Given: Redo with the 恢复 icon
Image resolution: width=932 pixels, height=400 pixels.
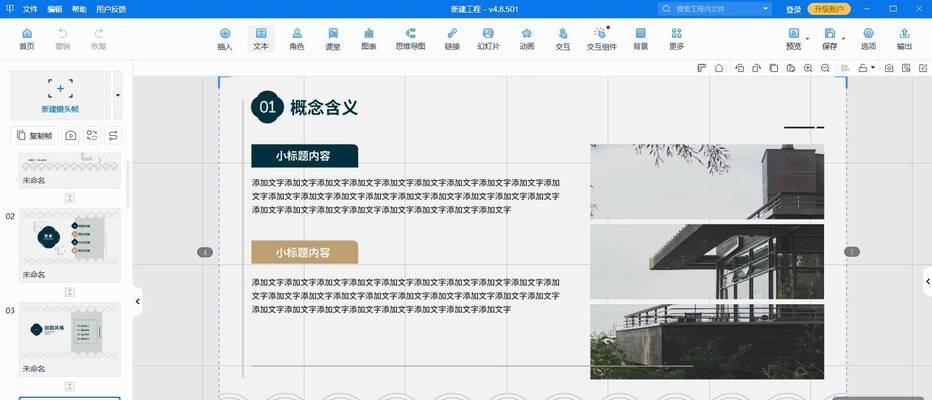Looking at the screenshot, I should pos(99,39).
